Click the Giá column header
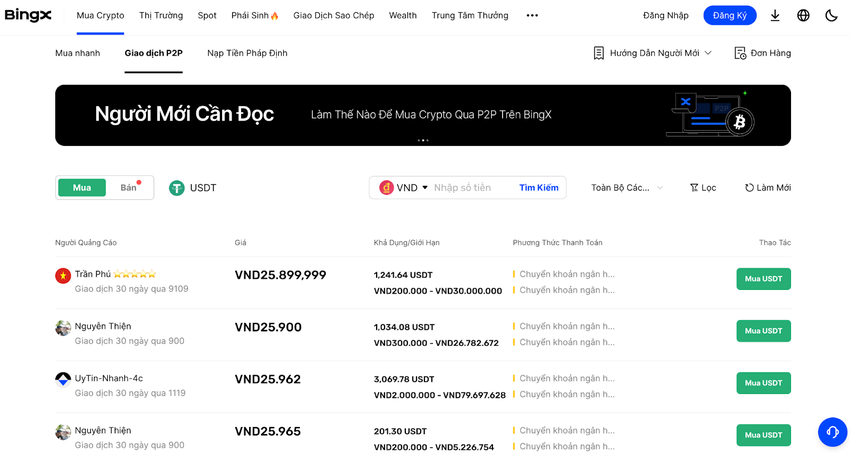 click(240, 243)
